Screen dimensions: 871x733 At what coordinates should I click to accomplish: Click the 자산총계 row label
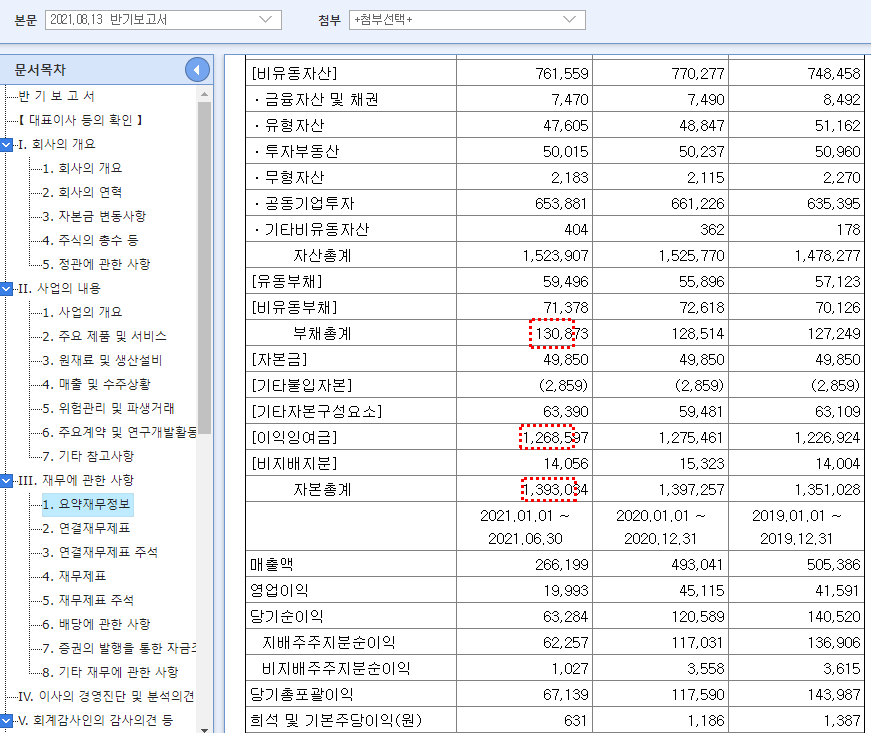[322, 256]
